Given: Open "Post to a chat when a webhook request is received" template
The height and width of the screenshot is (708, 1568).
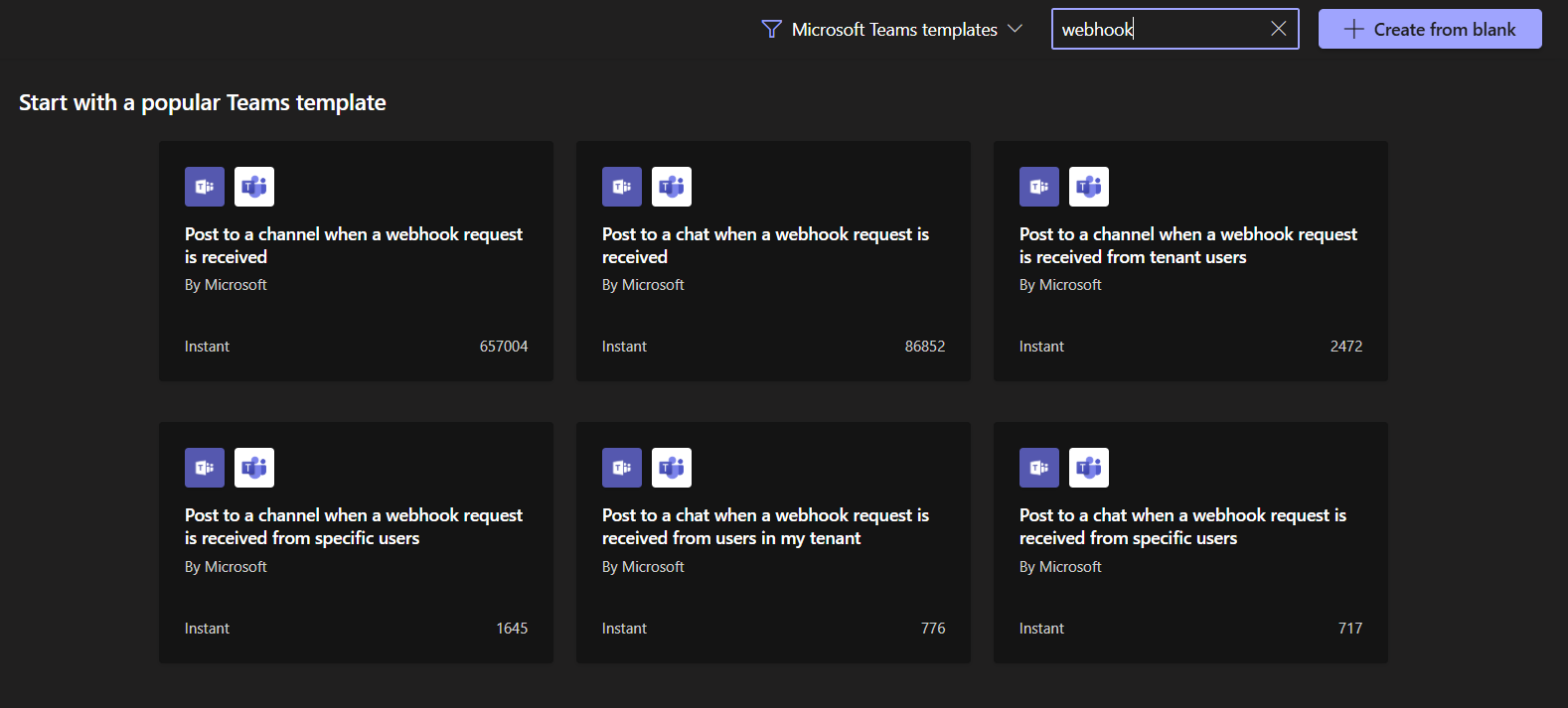Looking at the screenshot, I should pyautogui.click(x=765, y=245).
